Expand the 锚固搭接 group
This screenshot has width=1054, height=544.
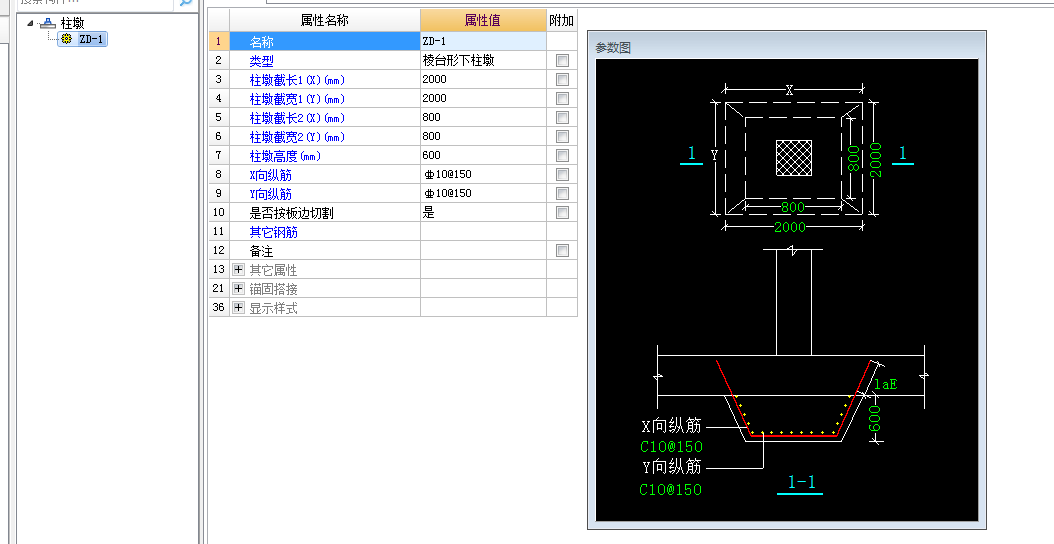238,288
